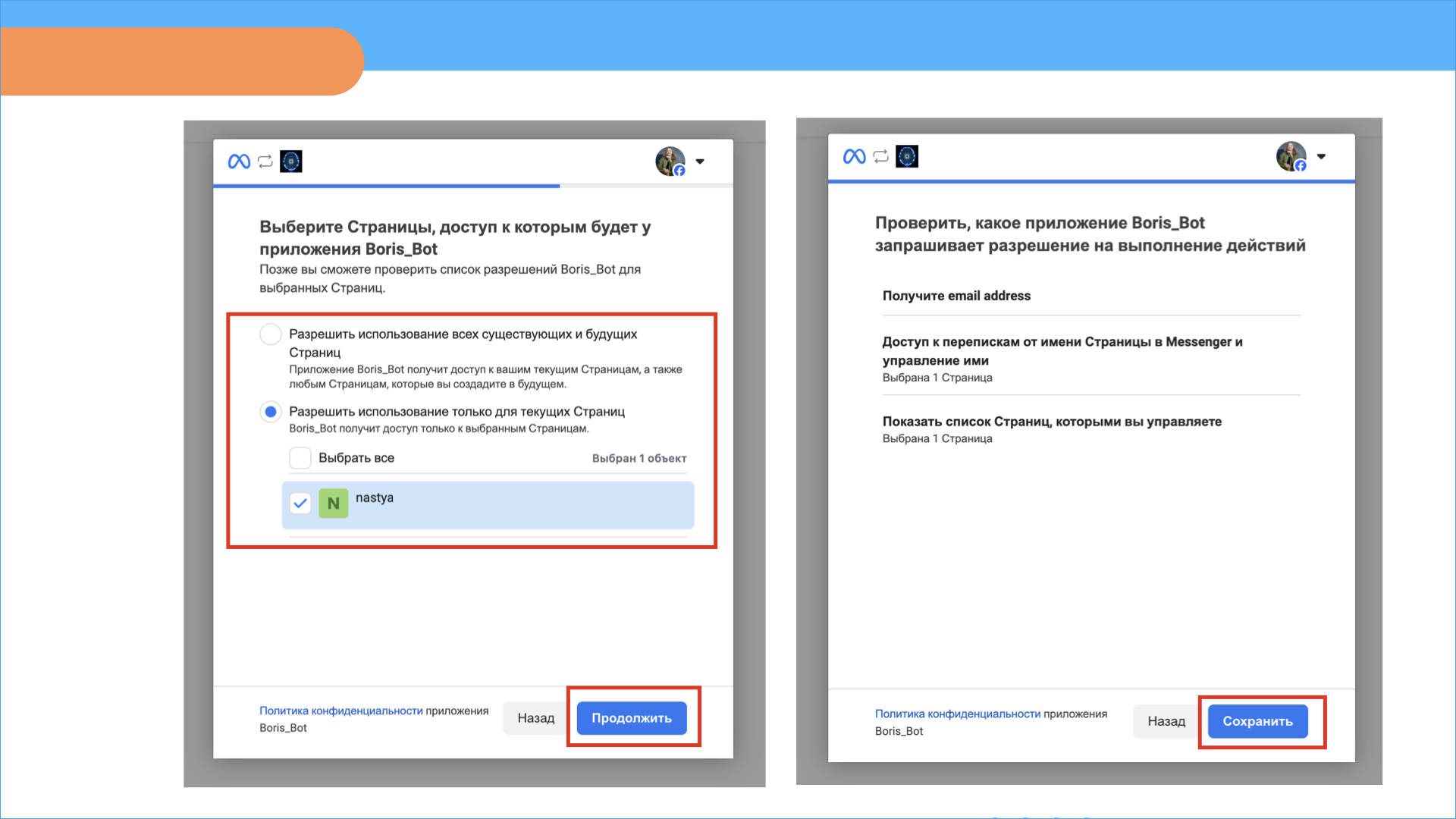Click 'Получите email address' permission row
Image resolution: width=1456 pixels, height=819 pixels.
pyautogui.click(x=1091, y=296)
